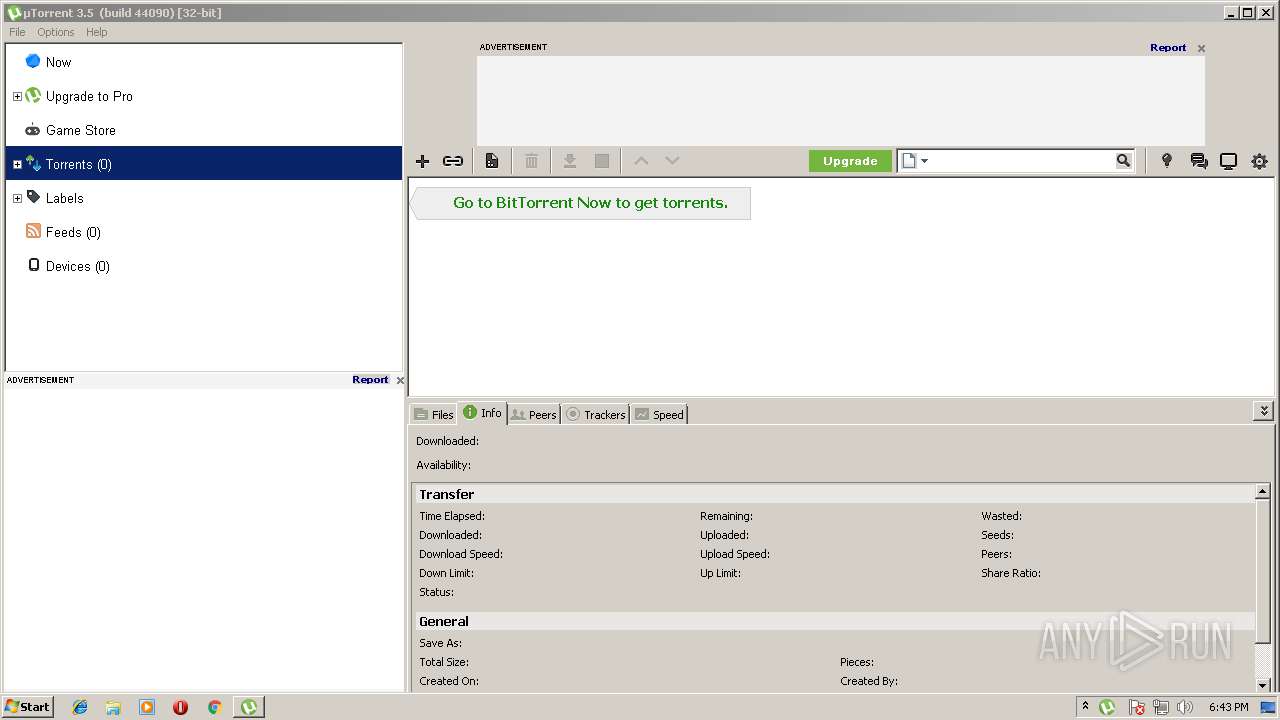This screenshot has width=1280, height=720.
Task: Click the lightbulb bundles icon in toolbar
Action: 1167,161
